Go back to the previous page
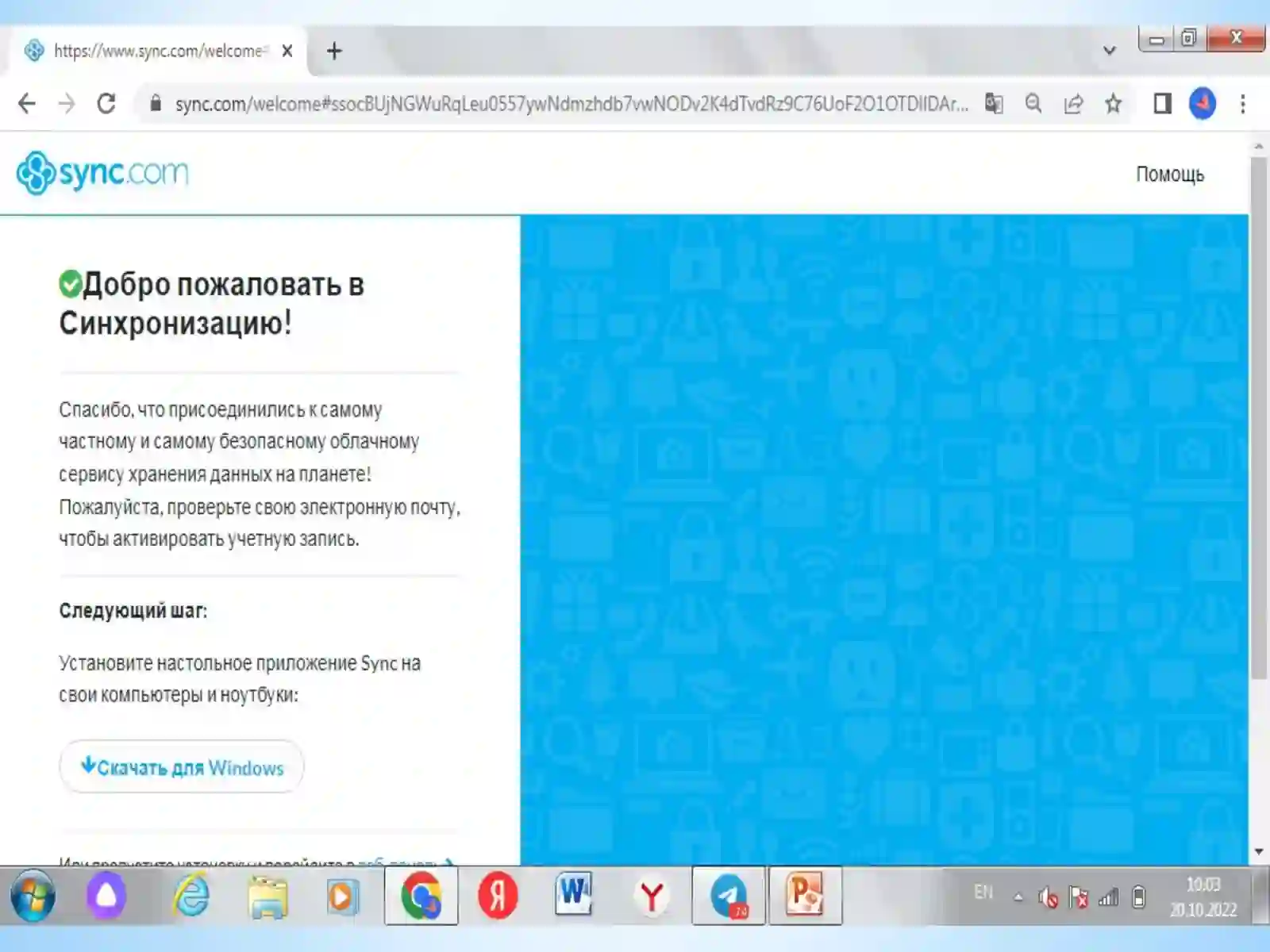1270x952 pixels. (x=27, y=104)
